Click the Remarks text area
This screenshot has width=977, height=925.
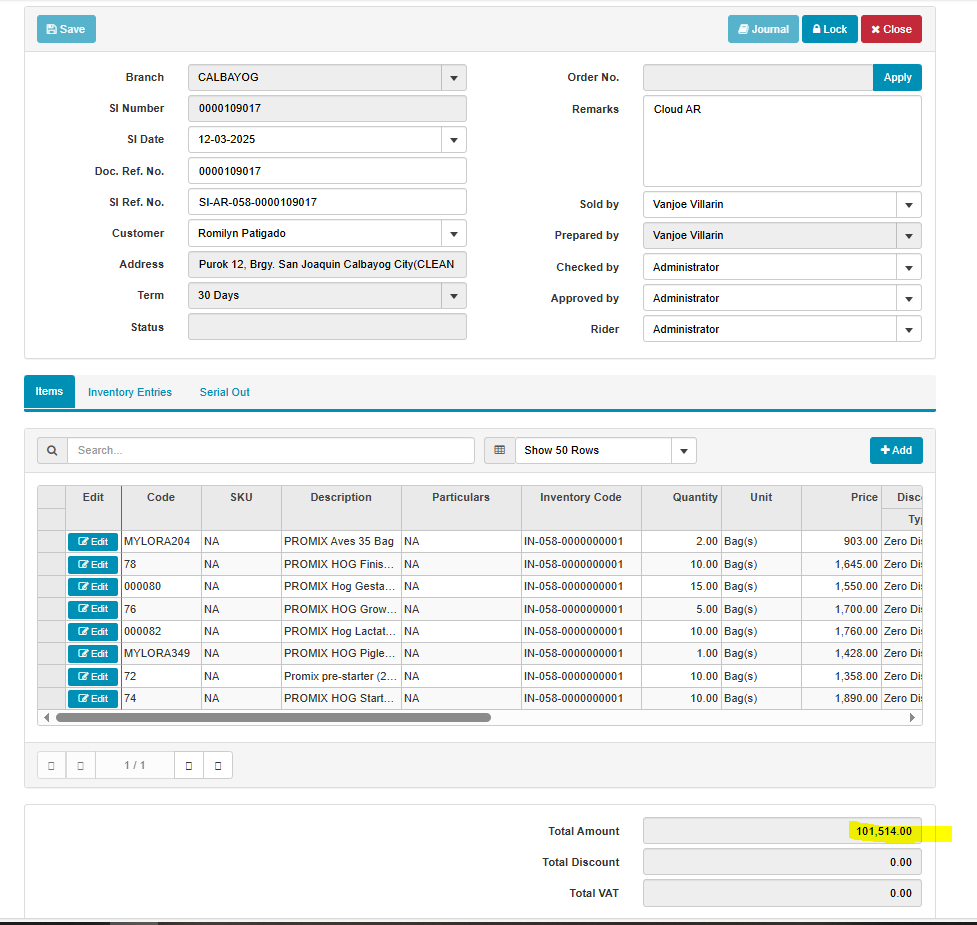[781, 141]
